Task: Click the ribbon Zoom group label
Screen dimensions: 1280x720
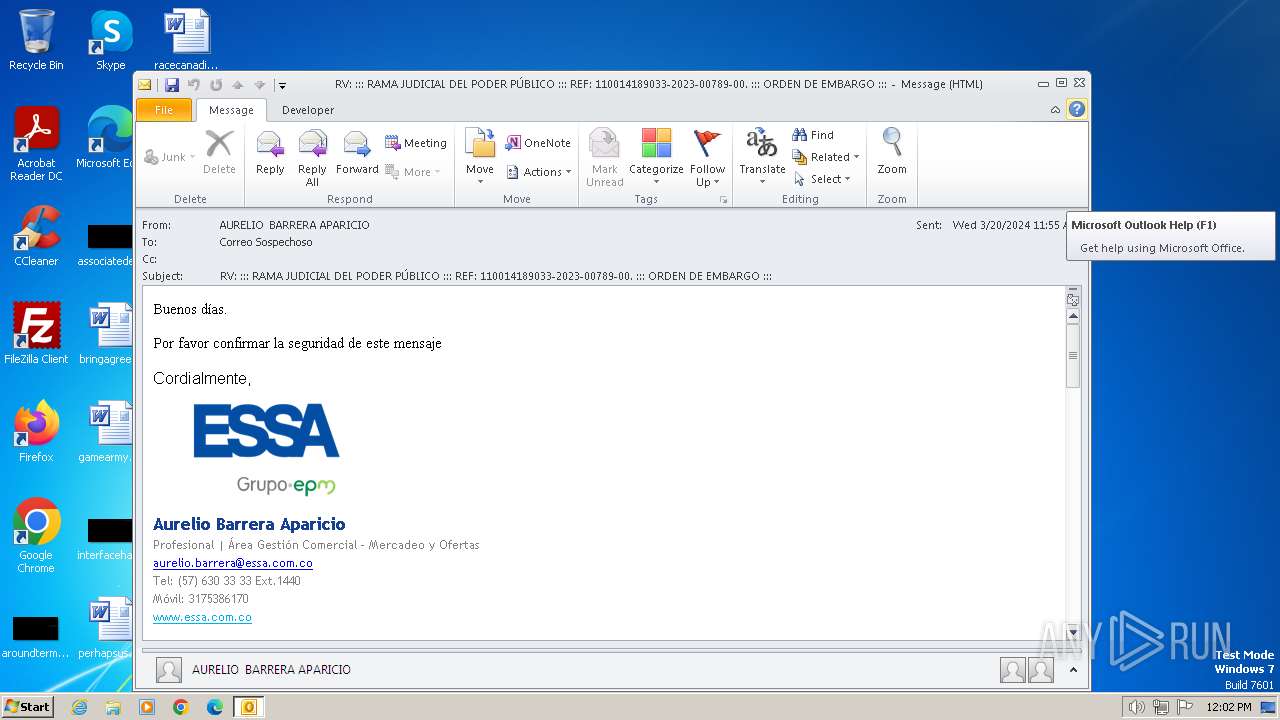Action: click(x=891, y=199)
